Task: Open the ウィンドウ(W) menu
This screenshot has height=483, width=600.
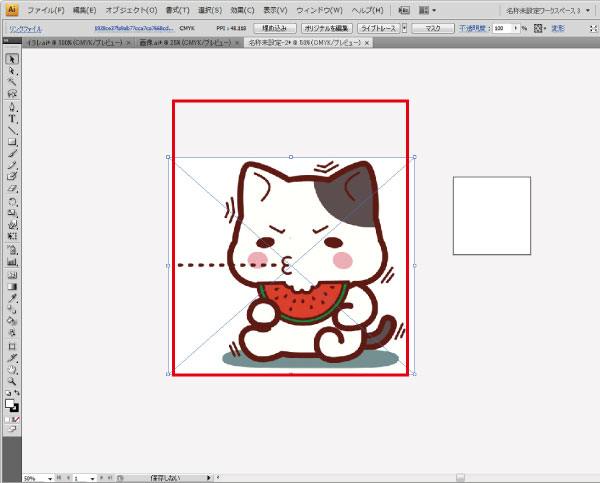Action: (x=319, y=10)
